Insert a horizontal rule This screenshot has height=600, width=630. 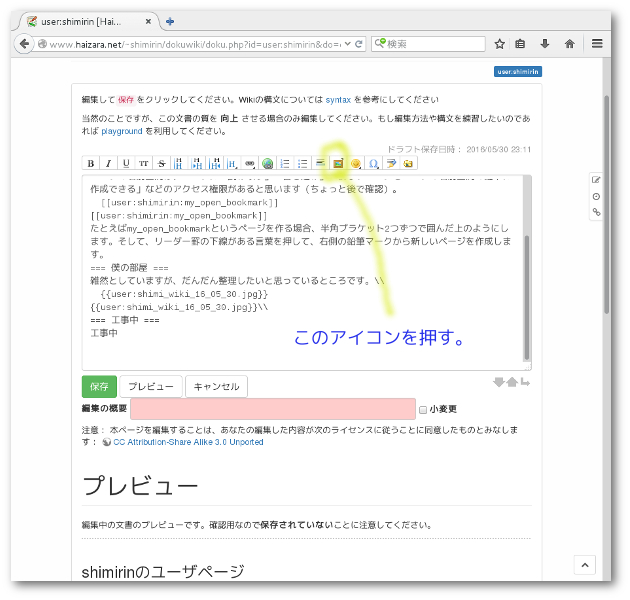point(320,163)
